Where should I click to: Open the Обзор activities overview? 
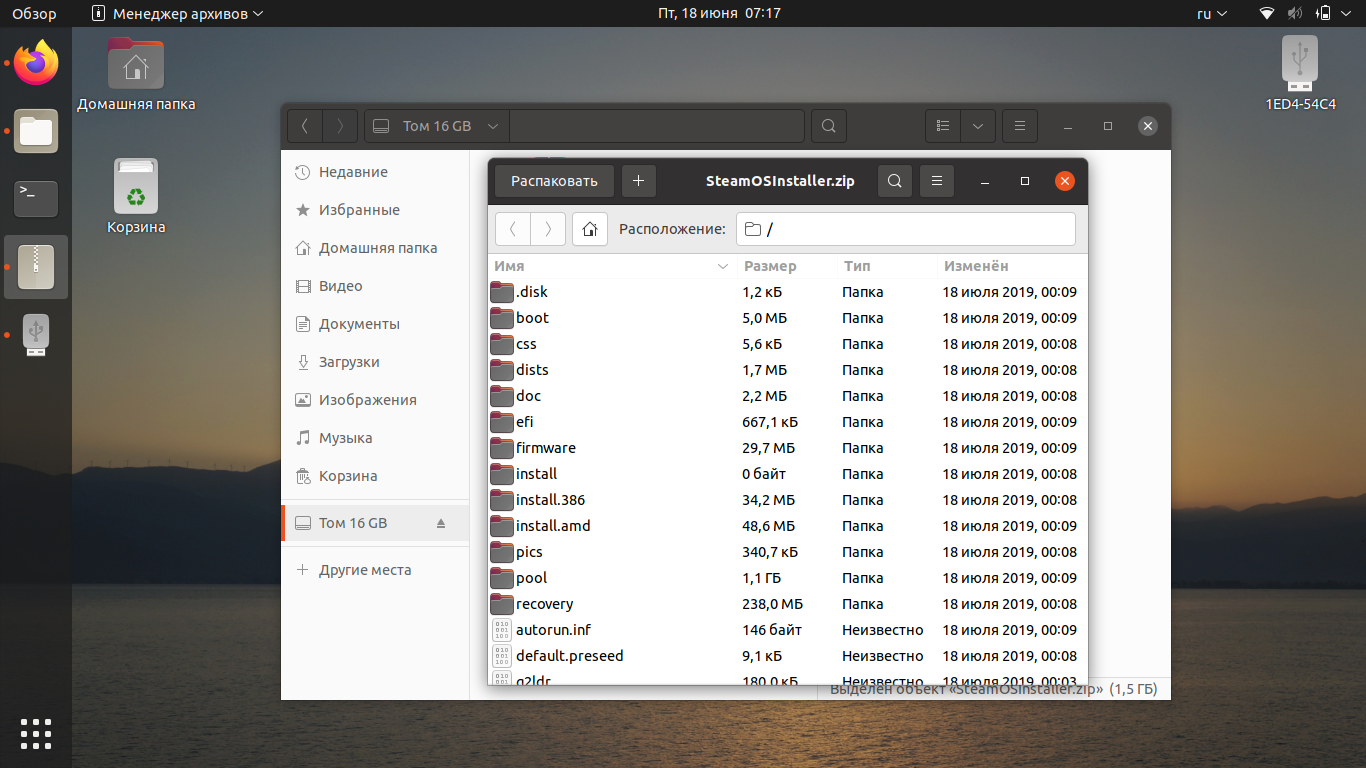click(x=34, y=14)
